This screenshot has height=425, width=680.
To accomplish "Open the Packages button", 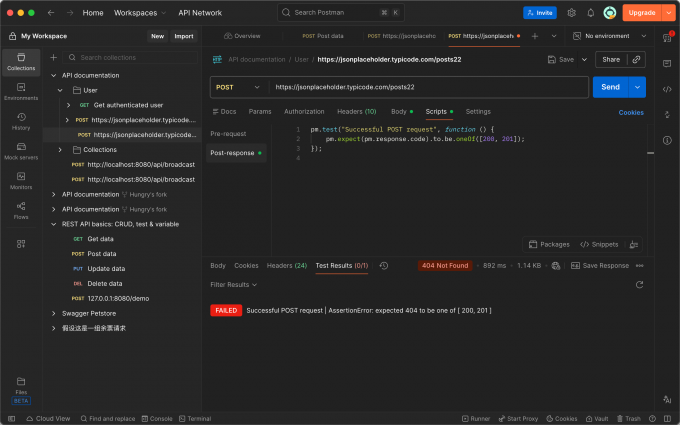I will point(549,244).
